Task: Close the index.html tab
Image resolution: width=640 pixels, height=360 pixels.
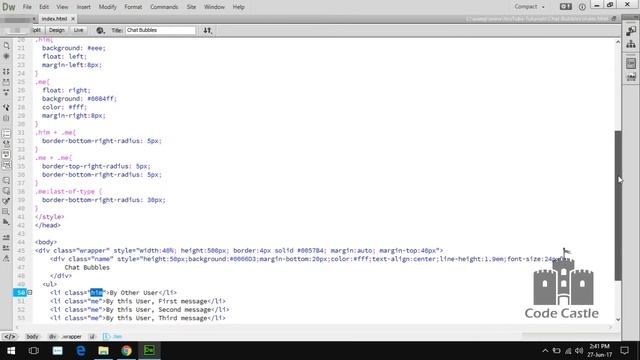Action: pyautogui.click(x=73, y=19)
